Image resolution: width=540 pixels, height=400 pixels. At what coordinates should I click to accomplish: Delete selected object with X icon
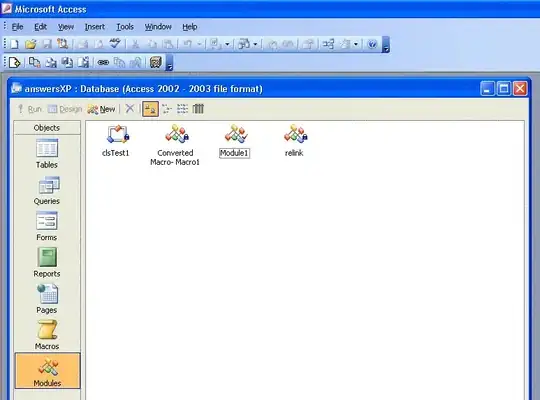click(129, 109)
